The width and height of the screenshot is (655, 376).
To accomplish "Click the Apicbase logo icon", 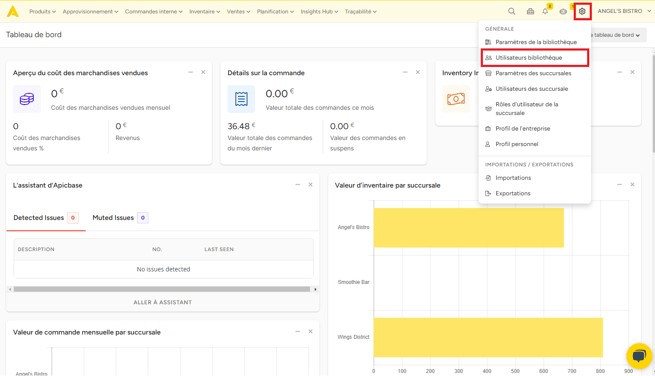I will tap(13, 11).
